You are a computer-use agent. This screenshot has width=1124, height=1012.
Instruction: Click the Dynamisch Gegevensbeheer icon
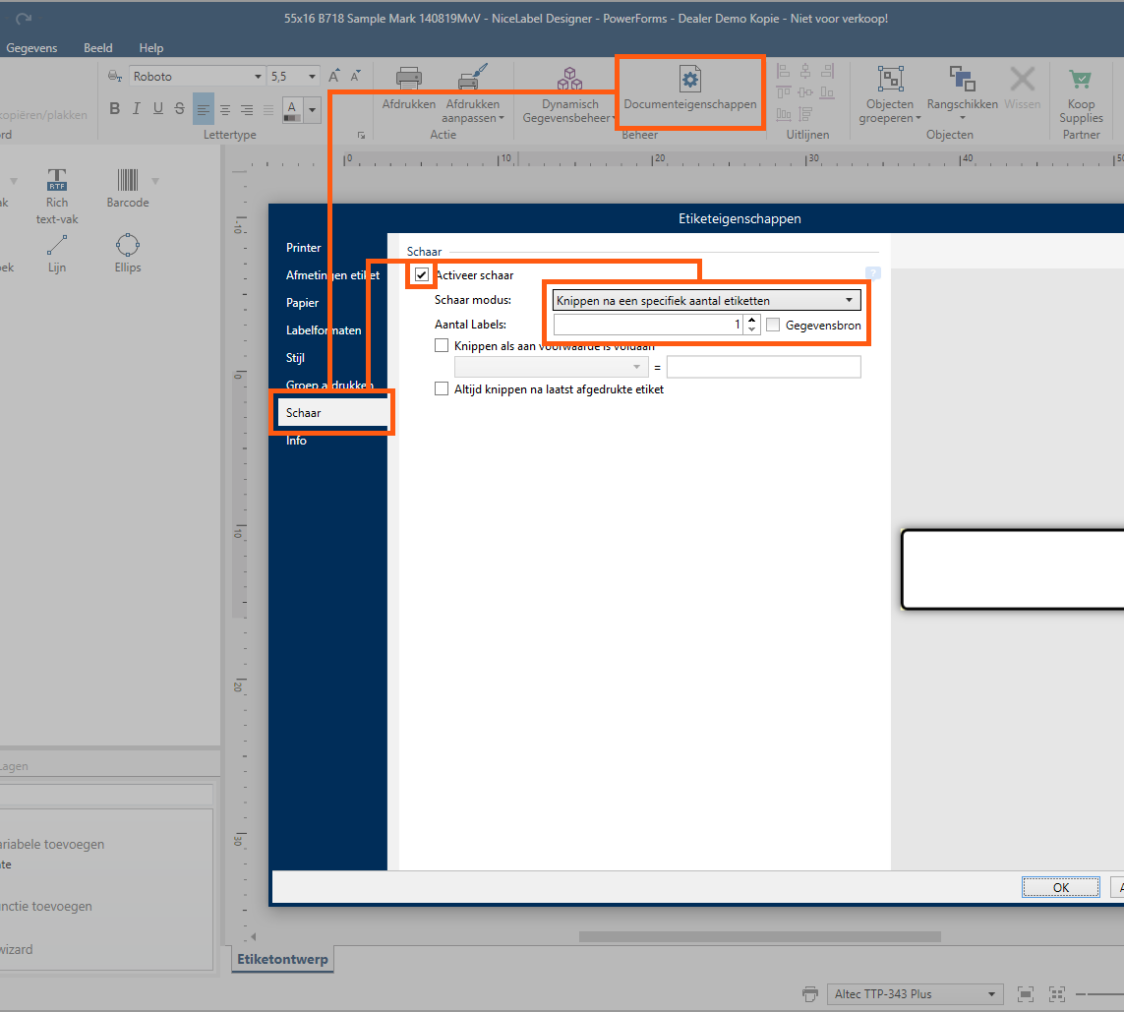570,79
